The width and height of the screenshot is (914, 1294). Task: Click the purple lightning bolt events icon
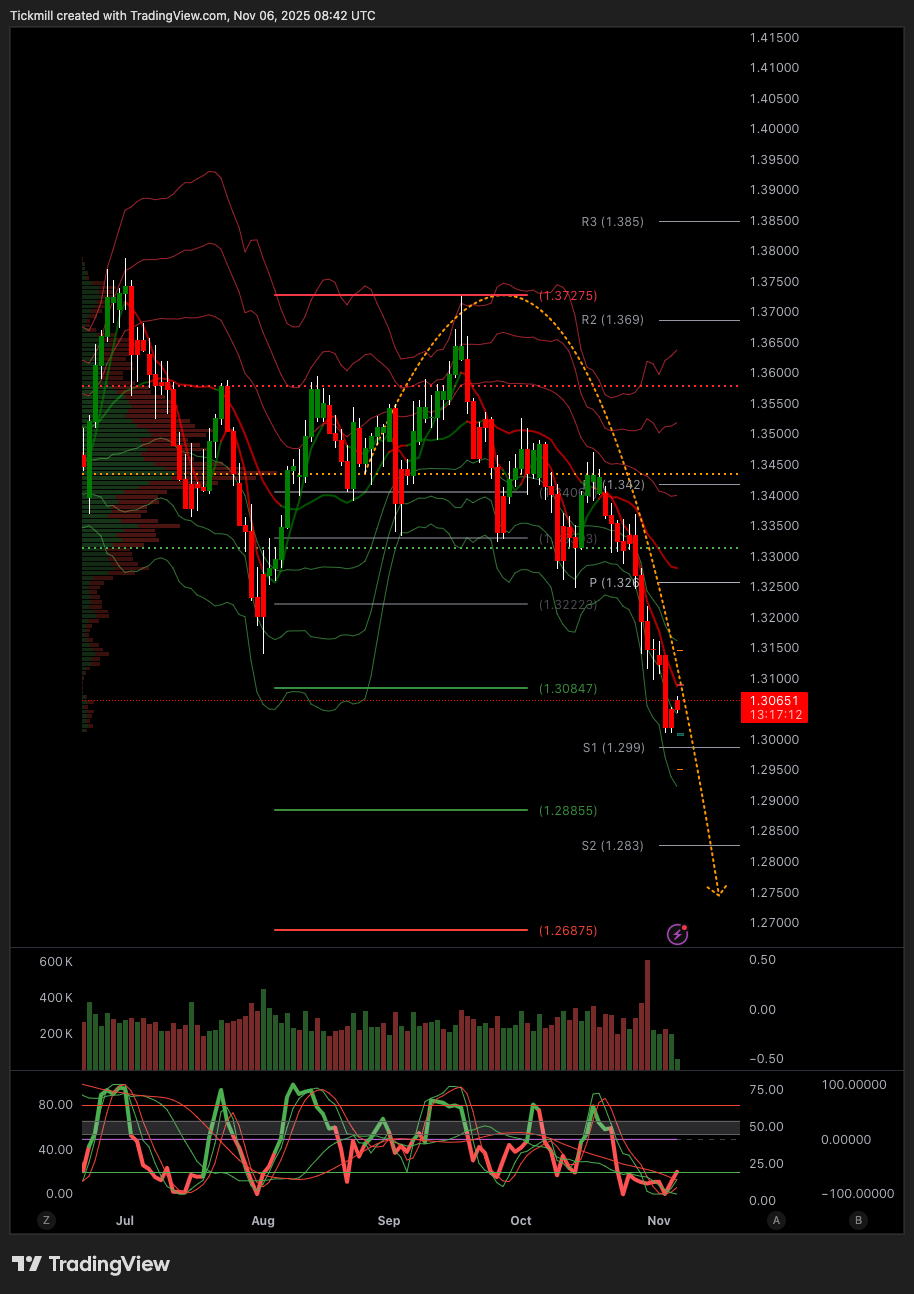click(x=677, y=934)
